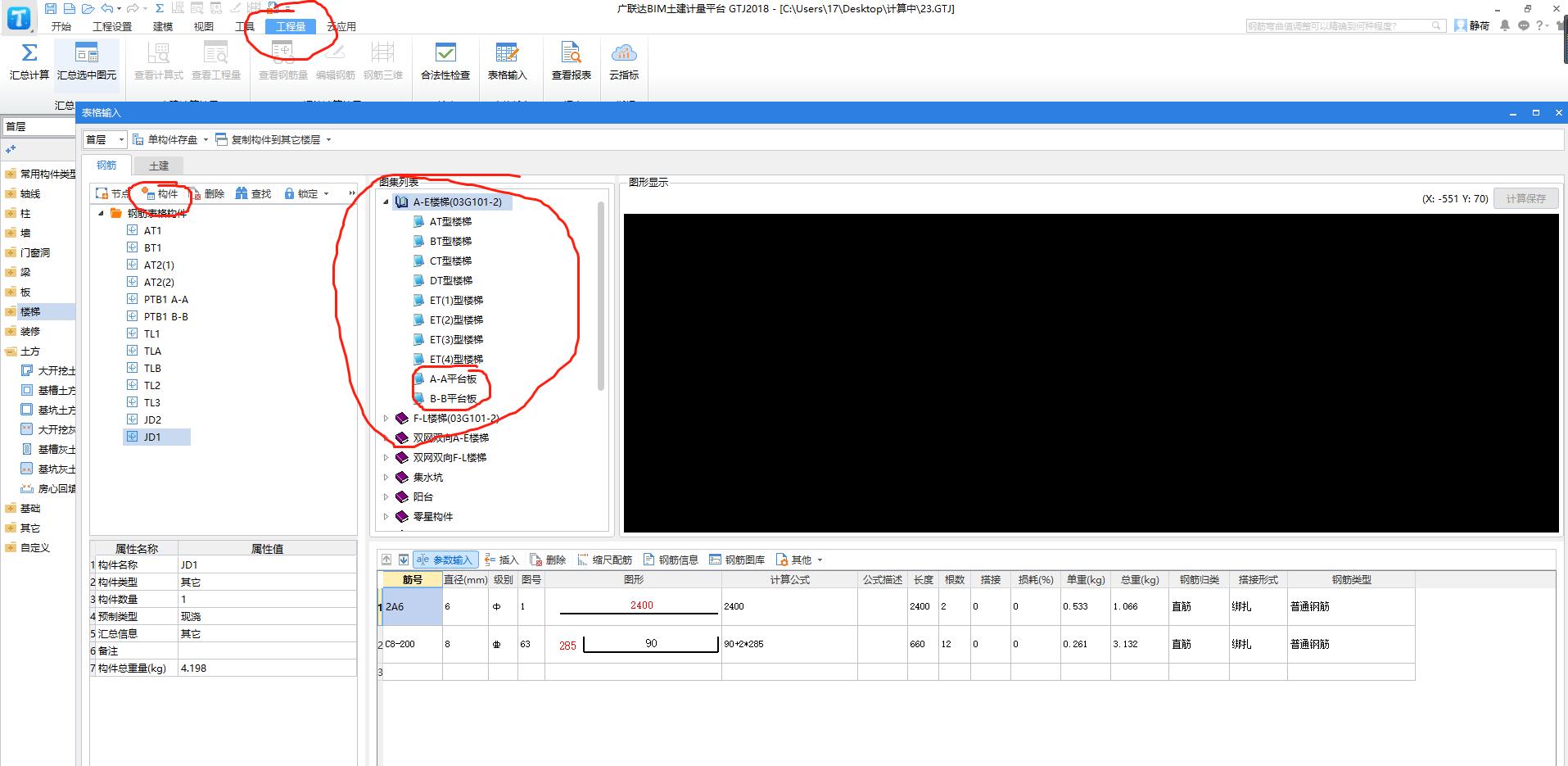Click the undo arrow in title bar

(107, 8)
